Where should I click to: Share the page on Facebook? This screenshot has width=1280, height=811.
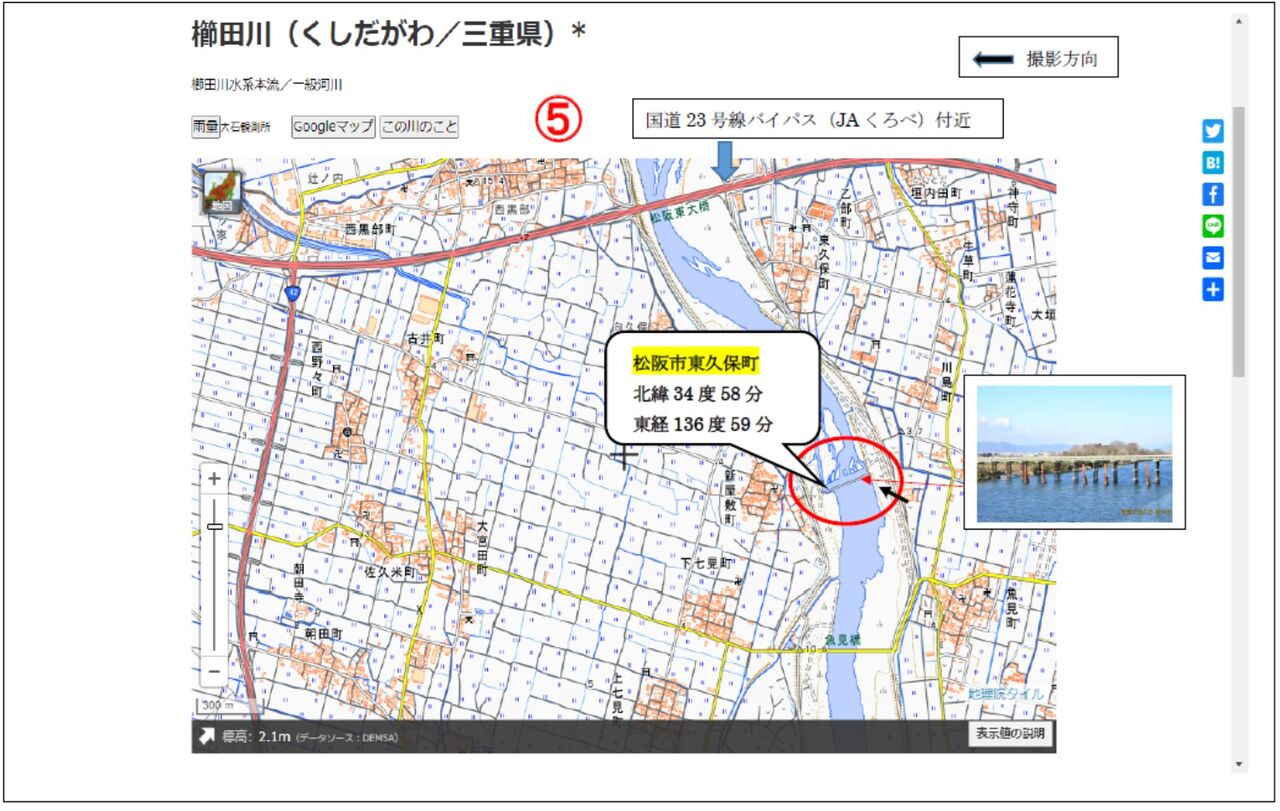point(1213,194)
